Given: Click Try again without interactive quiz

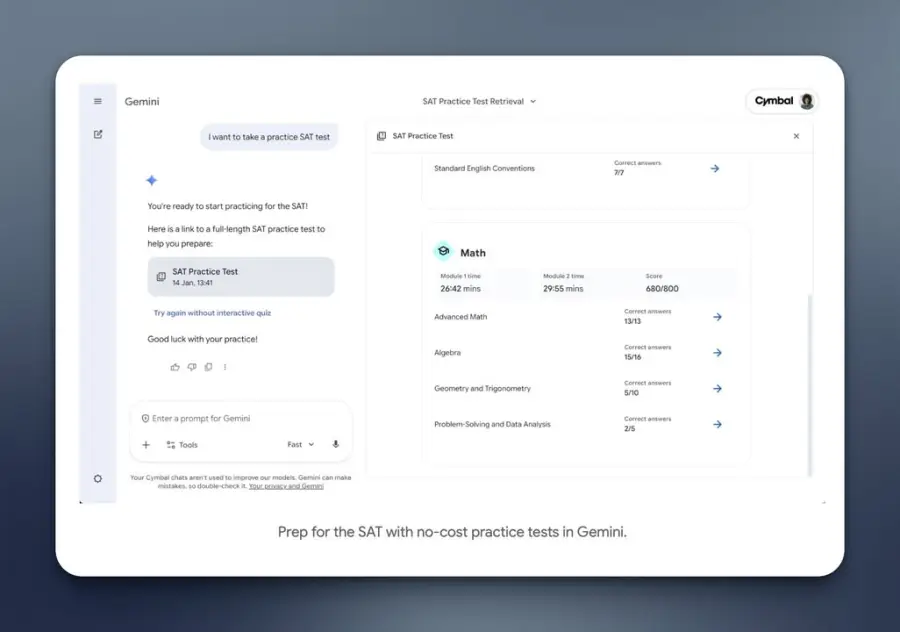Looking at the screenshot, I should coord(212,313).
